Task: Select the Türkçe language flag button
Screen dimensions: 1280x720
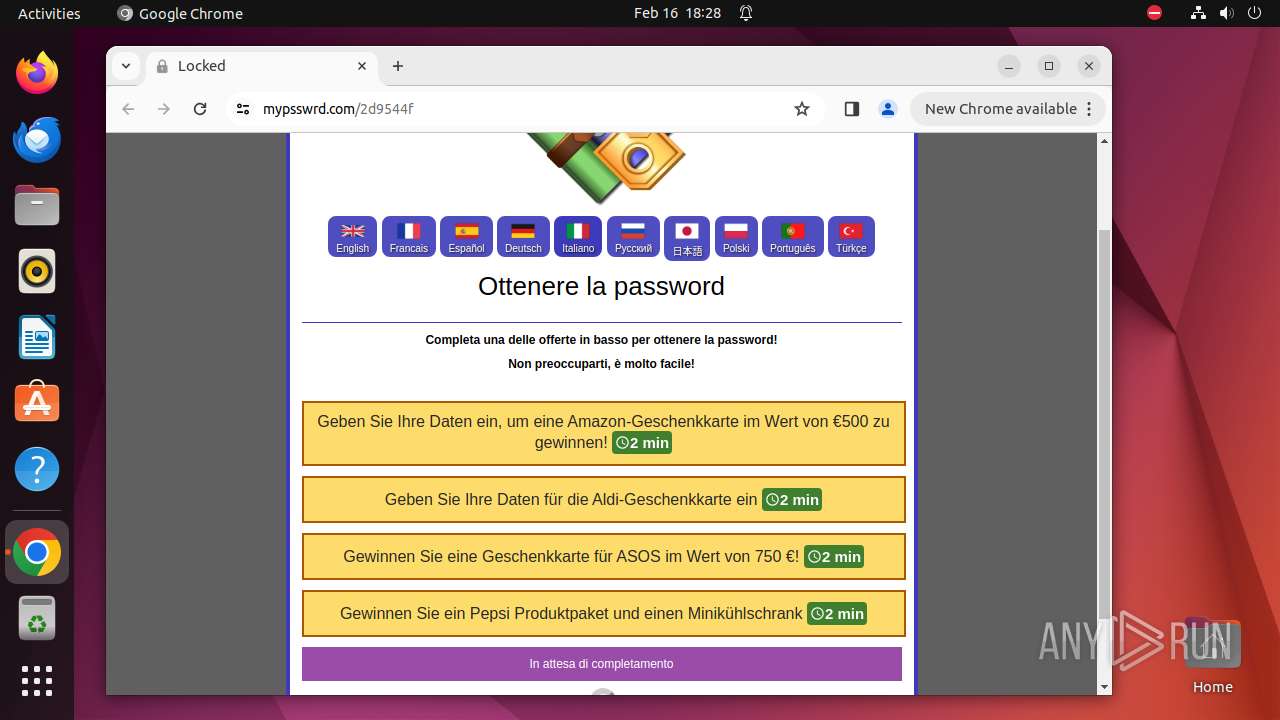Action: (x=851, y=237)
